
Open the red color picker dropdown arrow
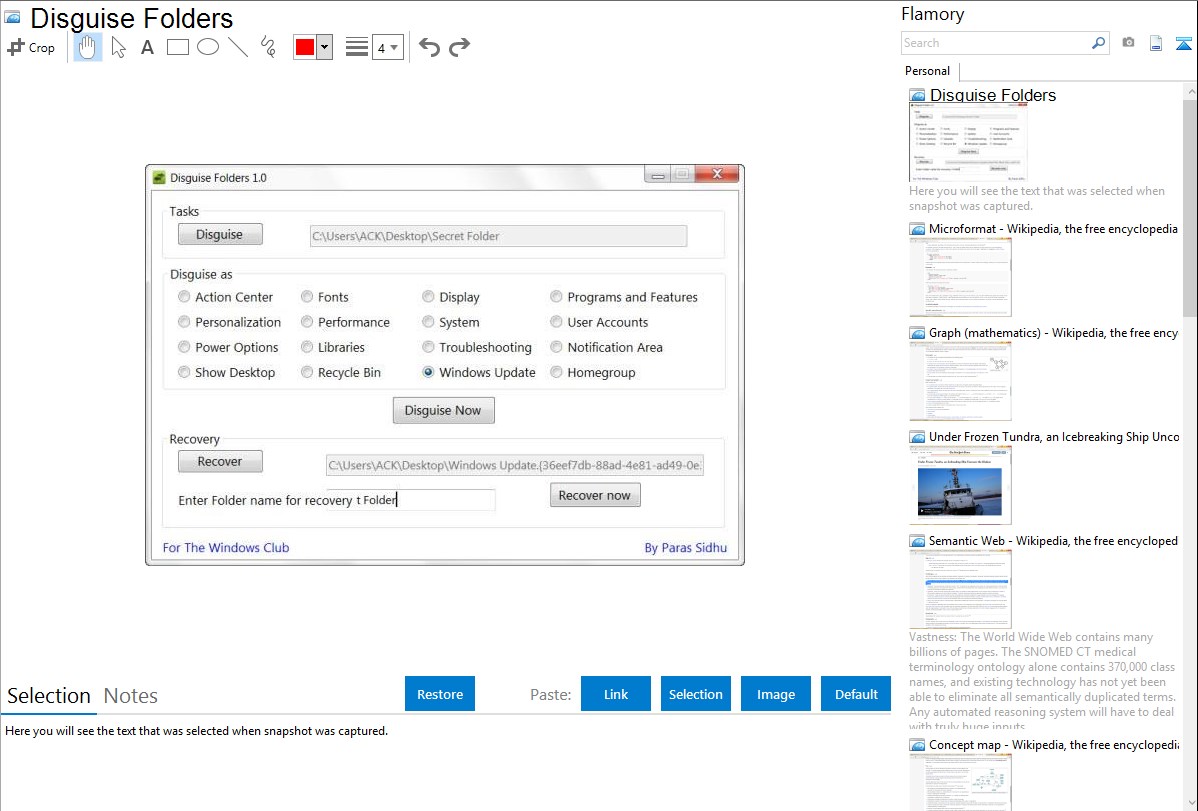pos(324,47)
